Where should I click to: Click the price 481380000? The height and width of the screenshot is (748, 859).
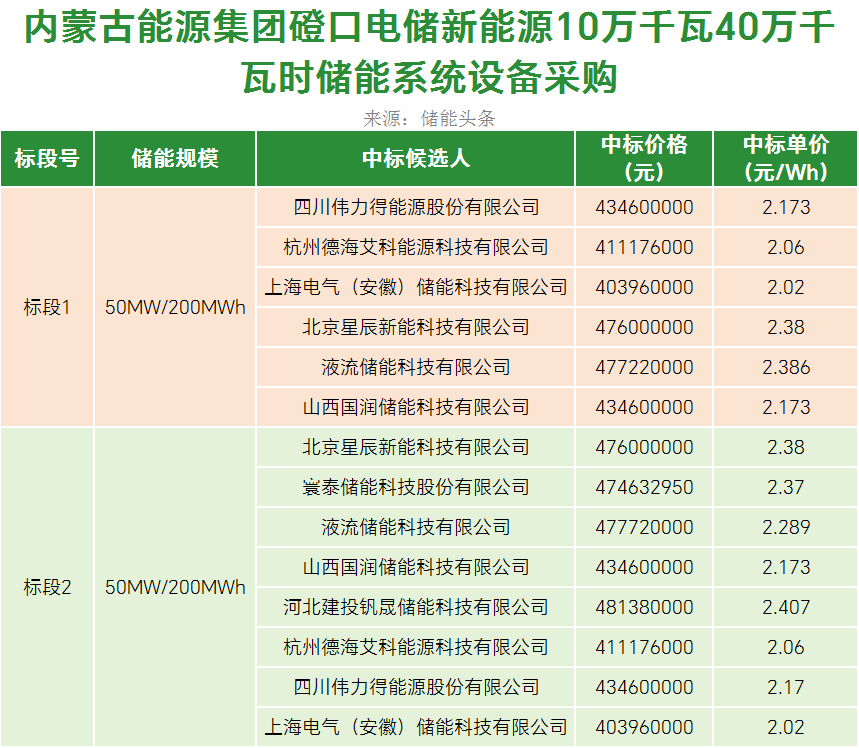644,607
